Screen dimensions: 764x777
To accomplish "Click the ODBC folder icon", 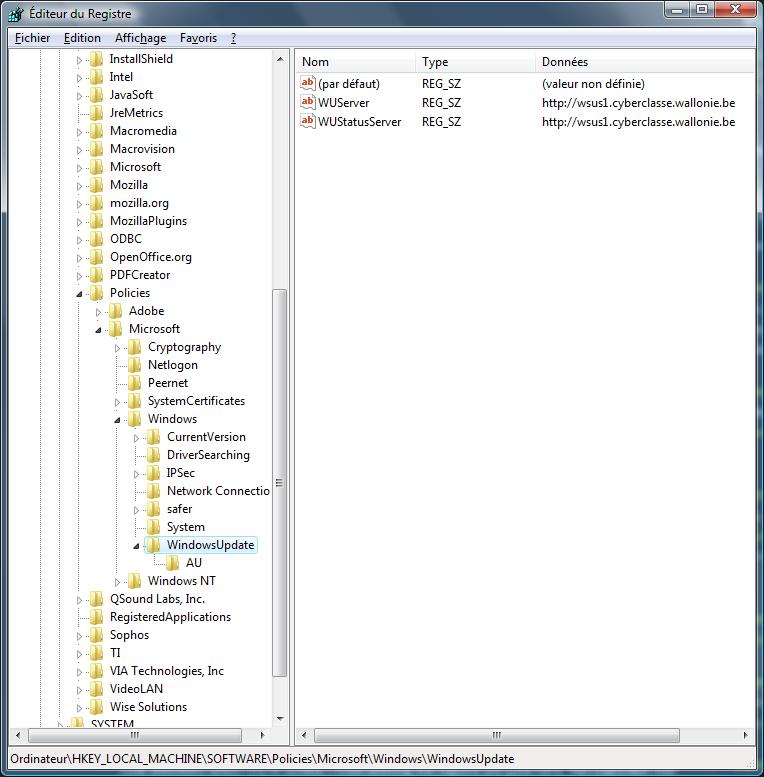I will (x=97, y=239).
